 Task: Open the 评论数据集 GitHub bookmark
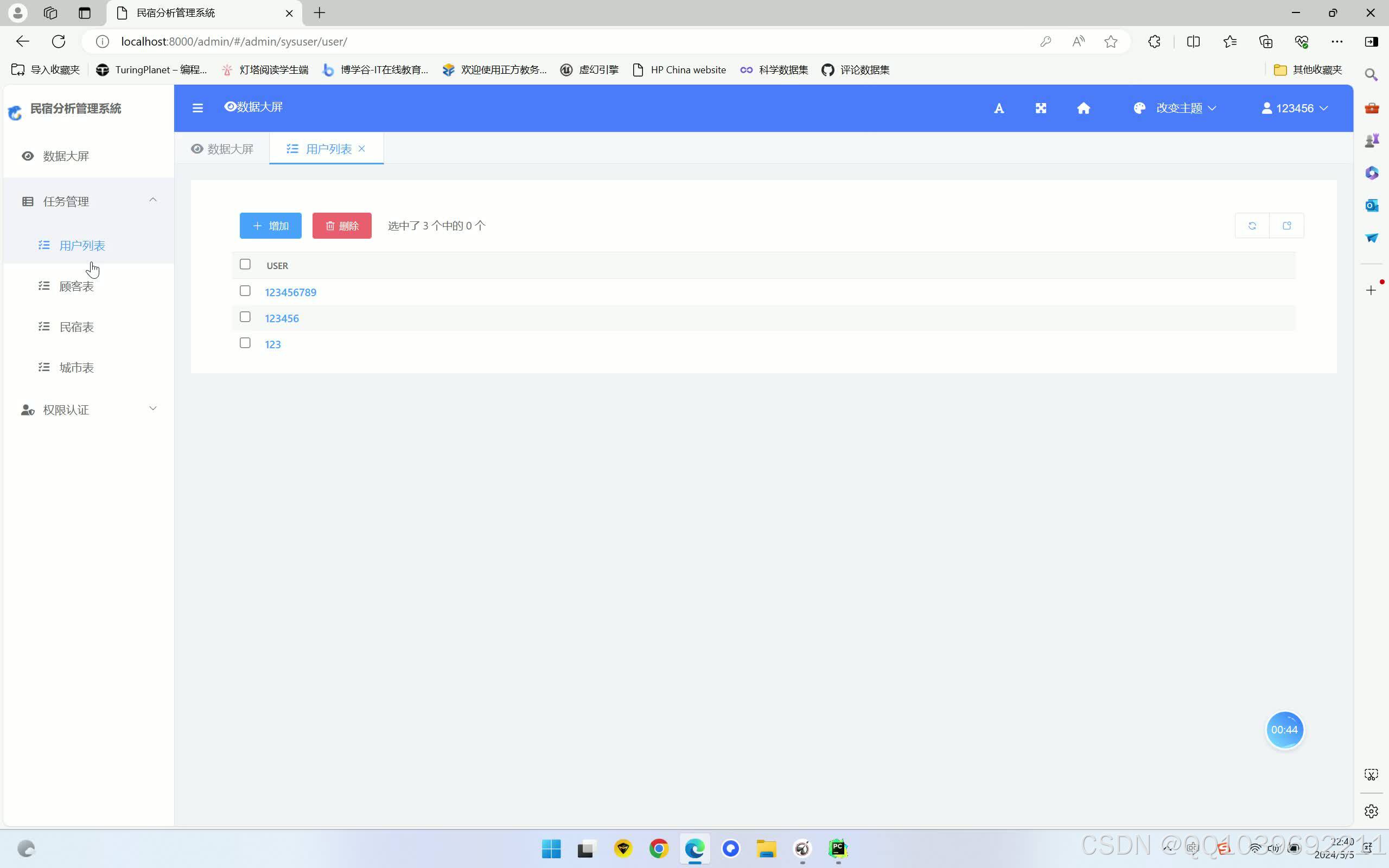855,69
